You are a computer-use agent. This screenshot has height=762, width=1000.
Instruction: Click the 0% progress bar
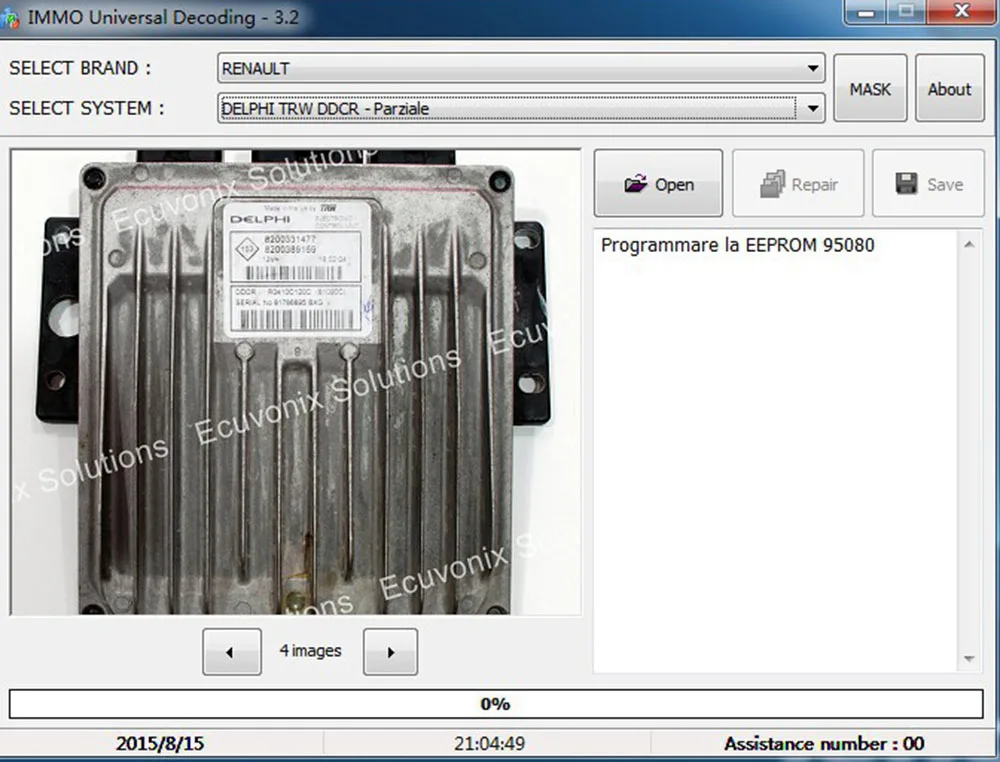tap(496, 704)
